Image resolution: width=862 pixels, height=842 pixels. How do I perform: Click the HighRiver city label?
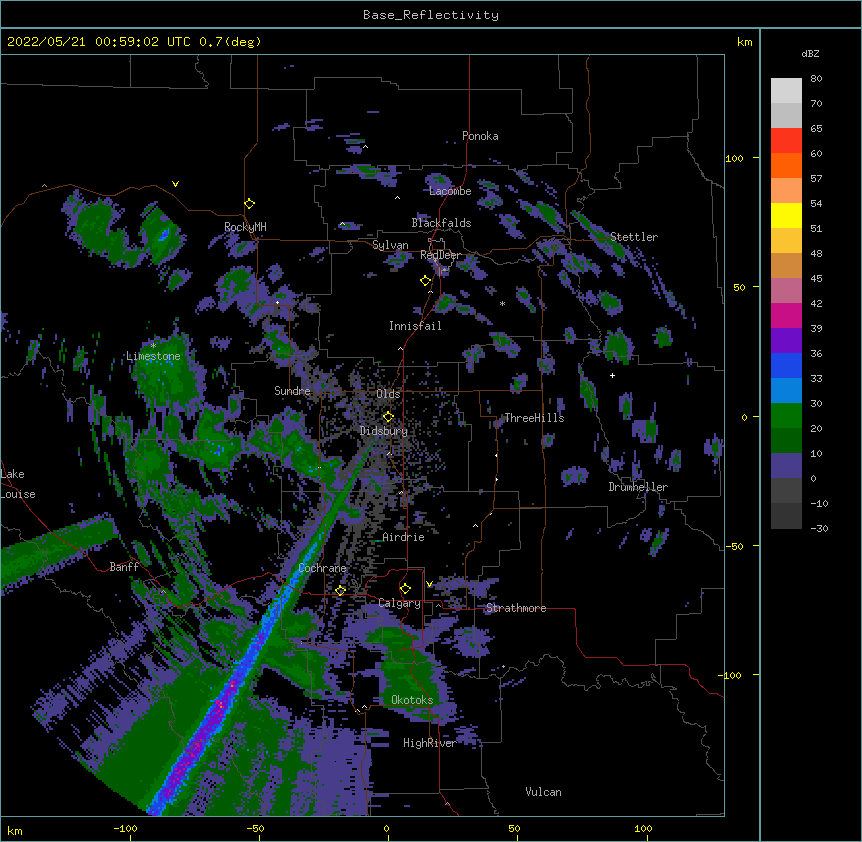pyautogui.click(x=429, y=743)
